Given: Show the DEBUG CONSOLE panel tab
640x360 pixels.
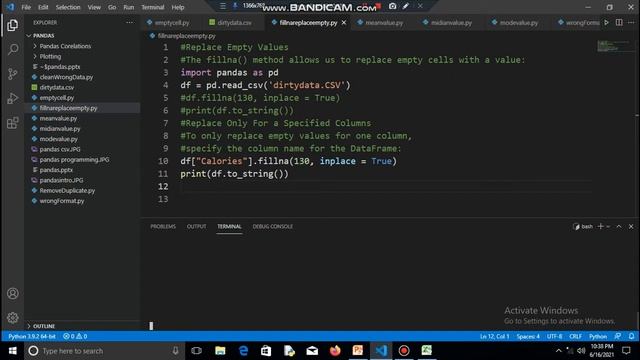Looking at the screenshot, I should click(273, 227).
